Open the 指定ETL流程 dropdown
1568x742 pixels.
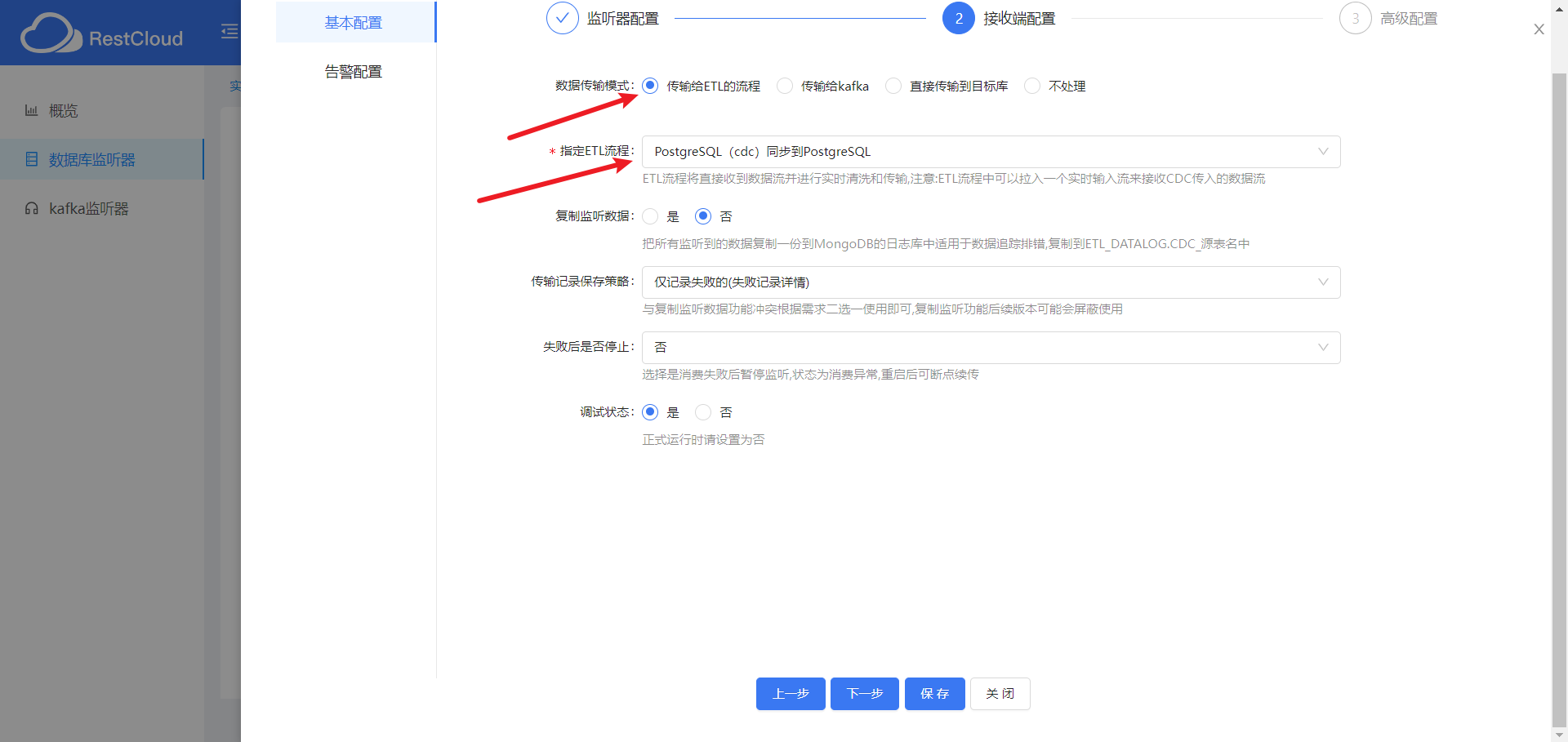991,152
